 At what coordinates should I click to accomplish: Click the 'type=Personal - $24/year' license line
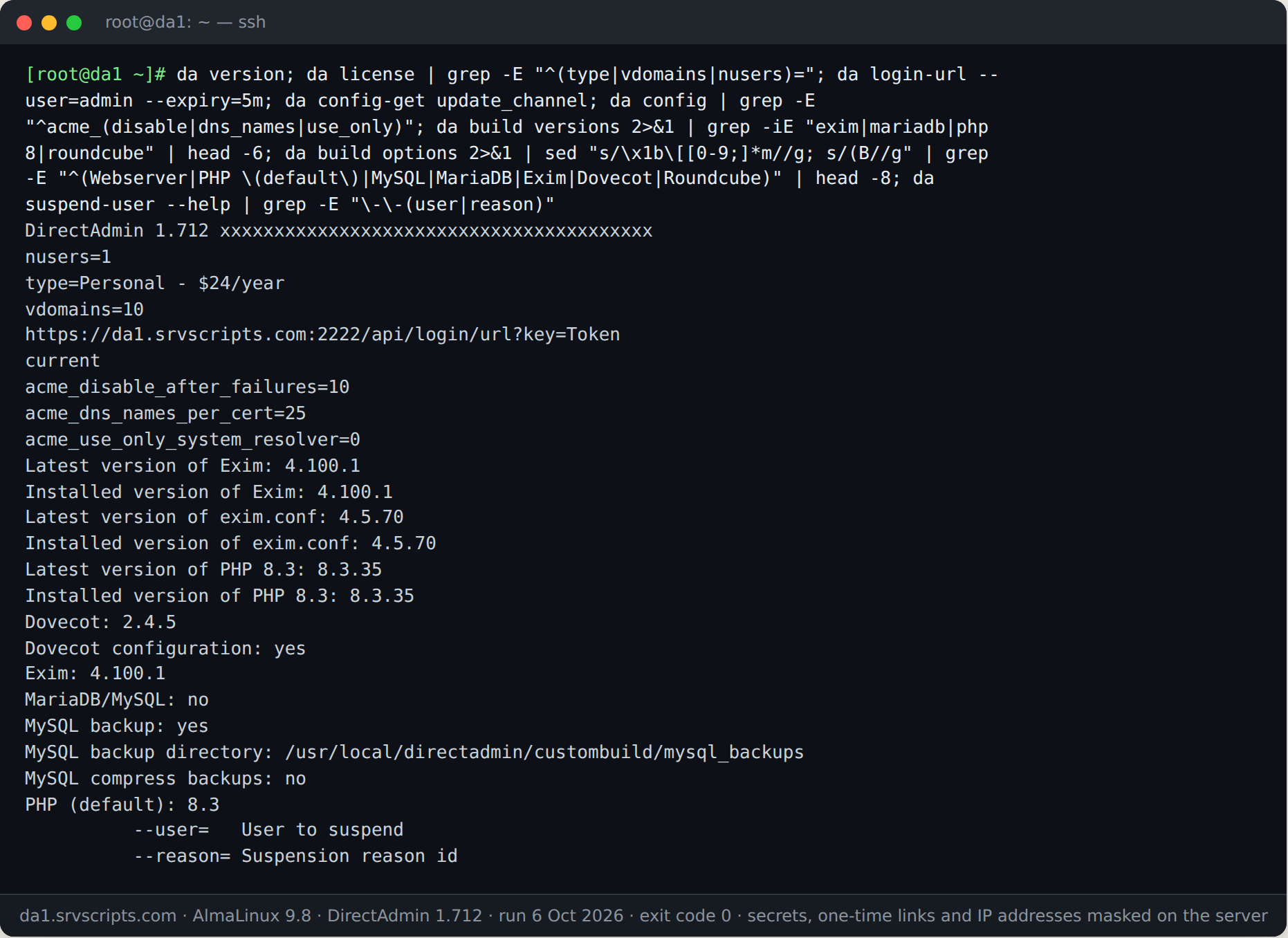155,283
